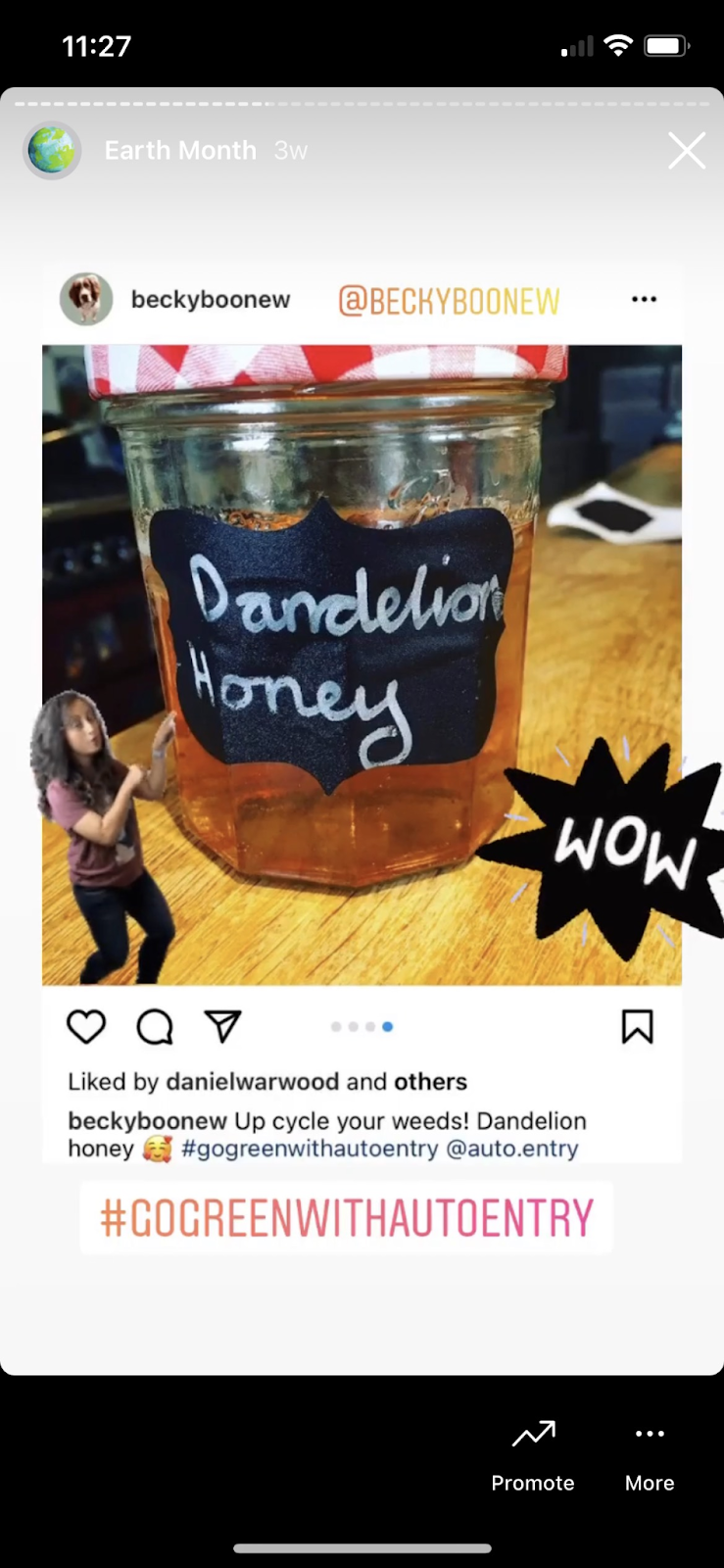Close the story with the X
Image resolution: width=724 pixels, height=1568 pixels.
pyautogui.click(x=687, y=151)
